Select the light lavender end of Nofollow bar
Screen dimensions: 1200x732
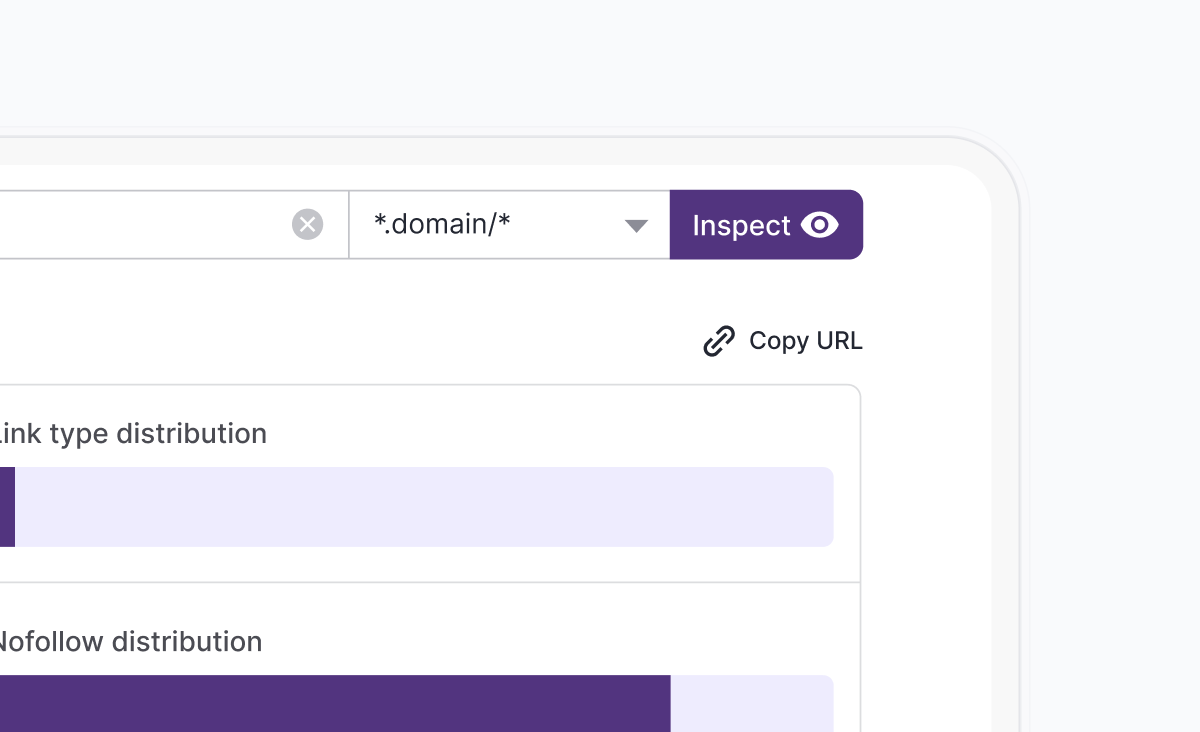coord(750,703)
